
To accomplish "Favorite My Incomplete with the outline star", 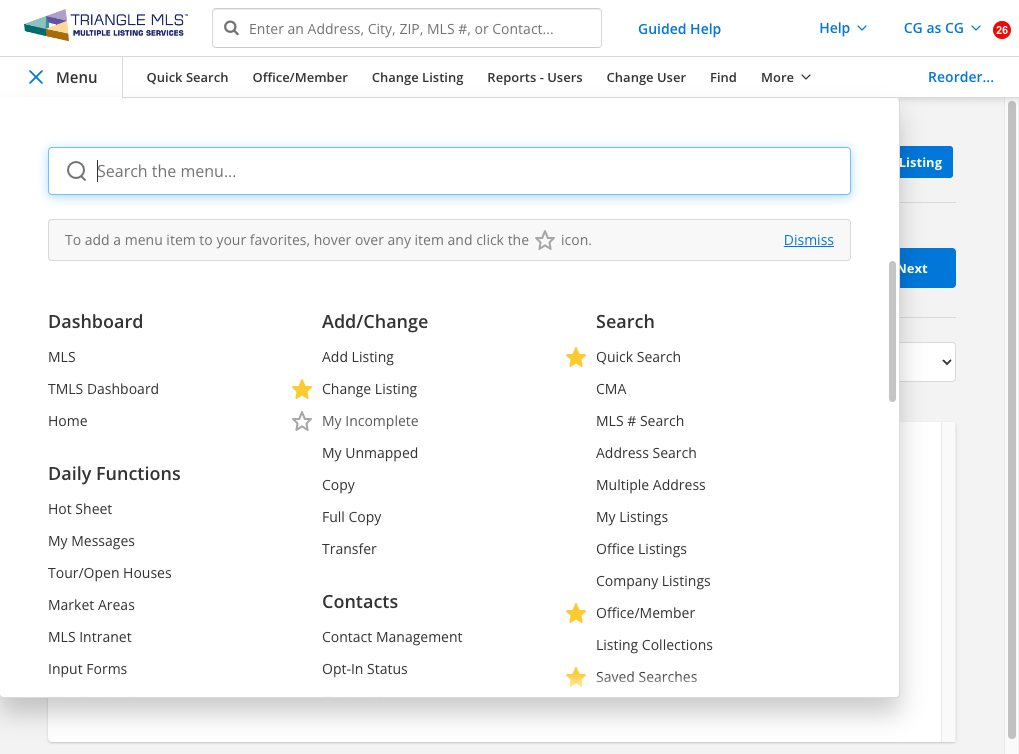I will (302, 421).
